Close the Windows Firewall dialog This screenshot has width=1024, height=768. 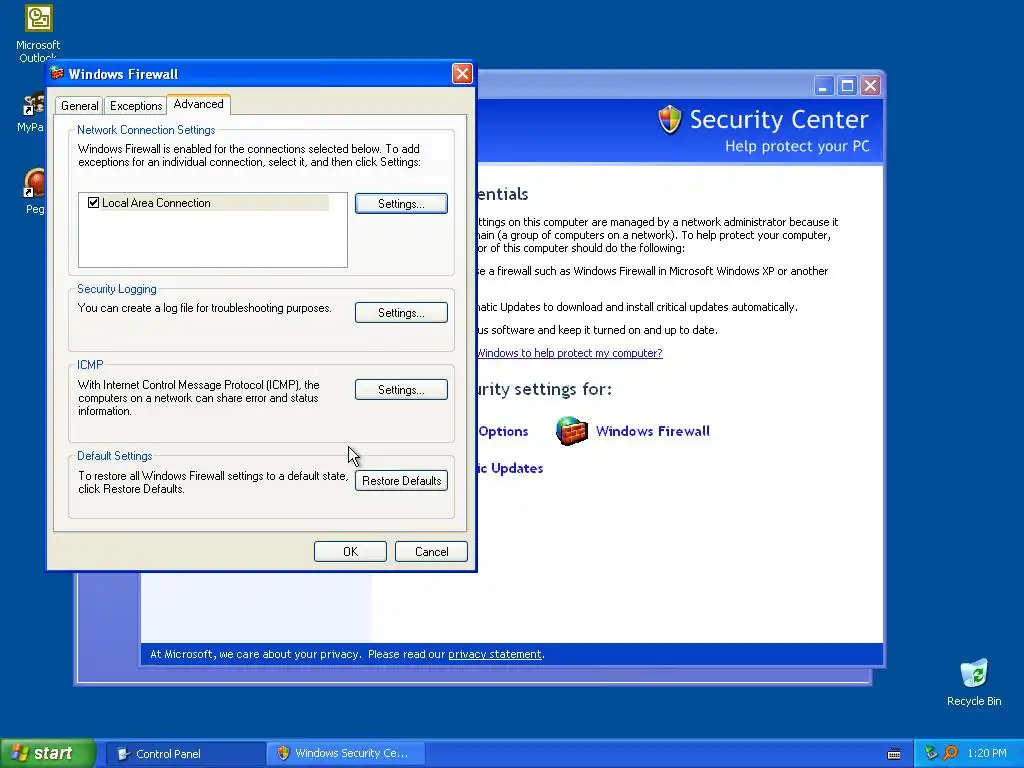click(462, 74)
